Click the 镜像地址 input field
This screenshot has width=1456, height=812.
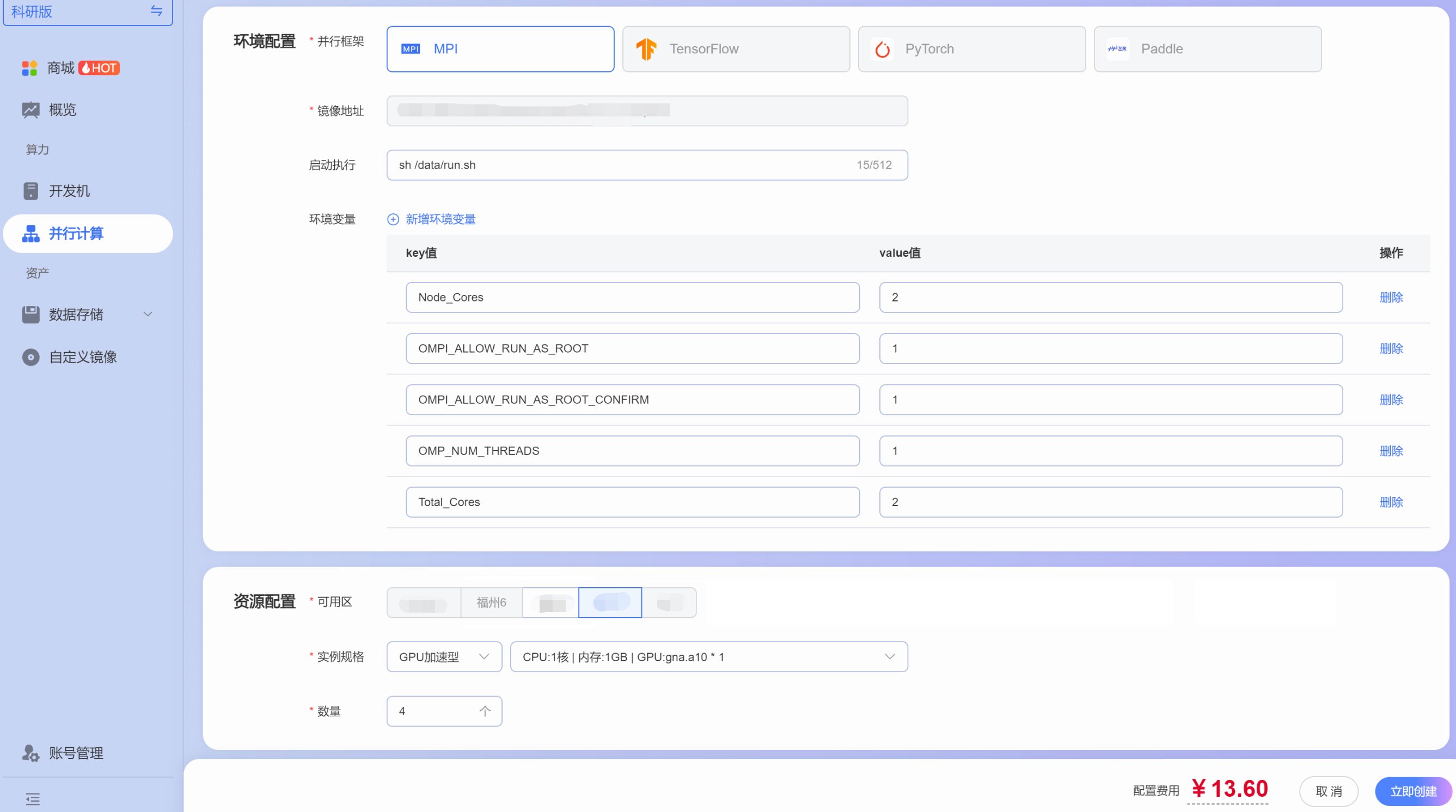coord(647,111)
